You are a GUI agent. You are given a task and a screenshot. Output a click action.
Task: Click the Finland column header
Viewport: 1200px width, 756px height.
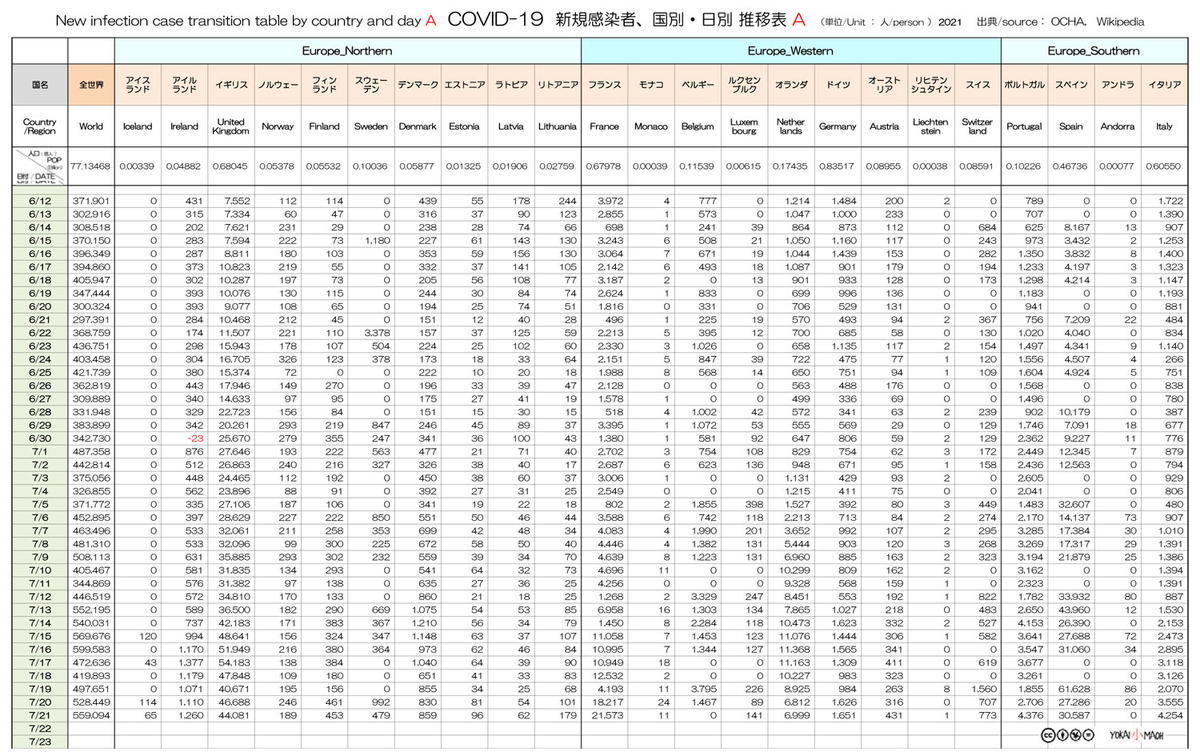point(324,127)
